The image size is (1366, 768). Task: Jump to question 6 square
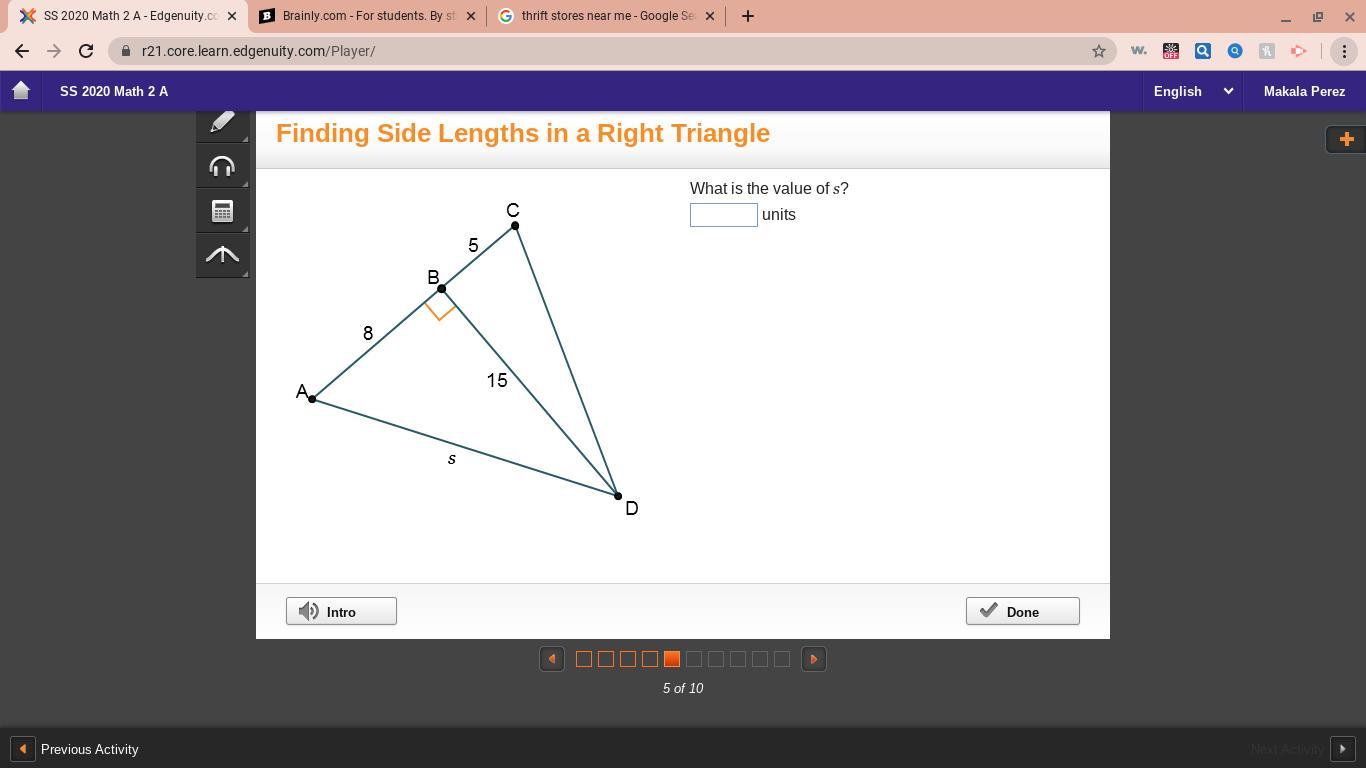694,659
